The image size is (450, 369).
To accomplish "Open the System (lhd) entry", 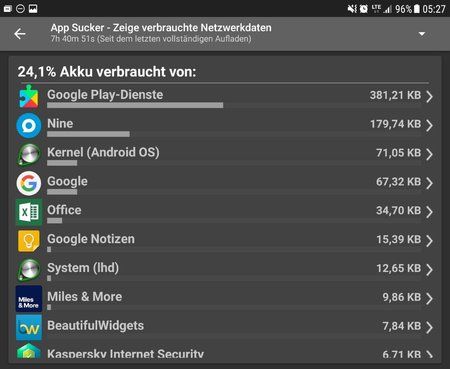I will click(x=225, y=270).
